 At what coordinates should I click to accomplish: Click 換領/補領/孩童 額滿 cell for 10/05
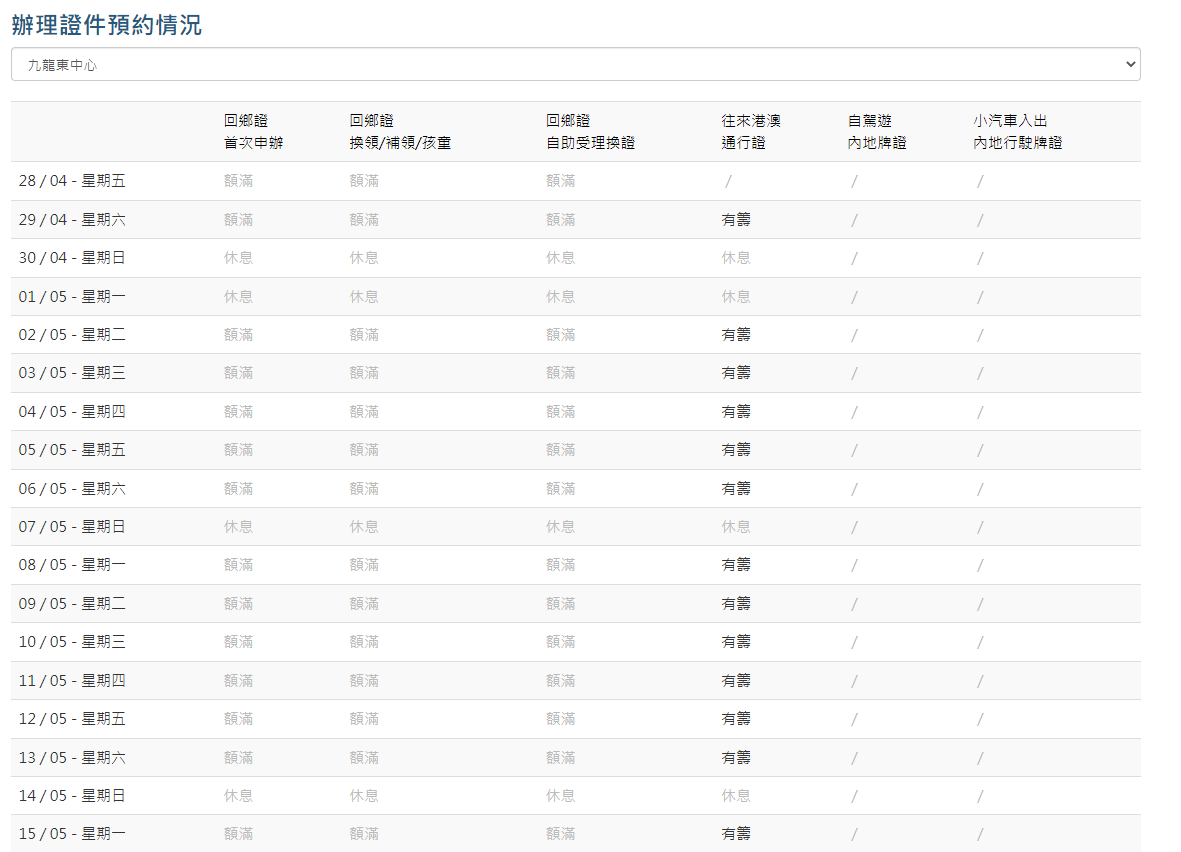click(x=364, y=642)
